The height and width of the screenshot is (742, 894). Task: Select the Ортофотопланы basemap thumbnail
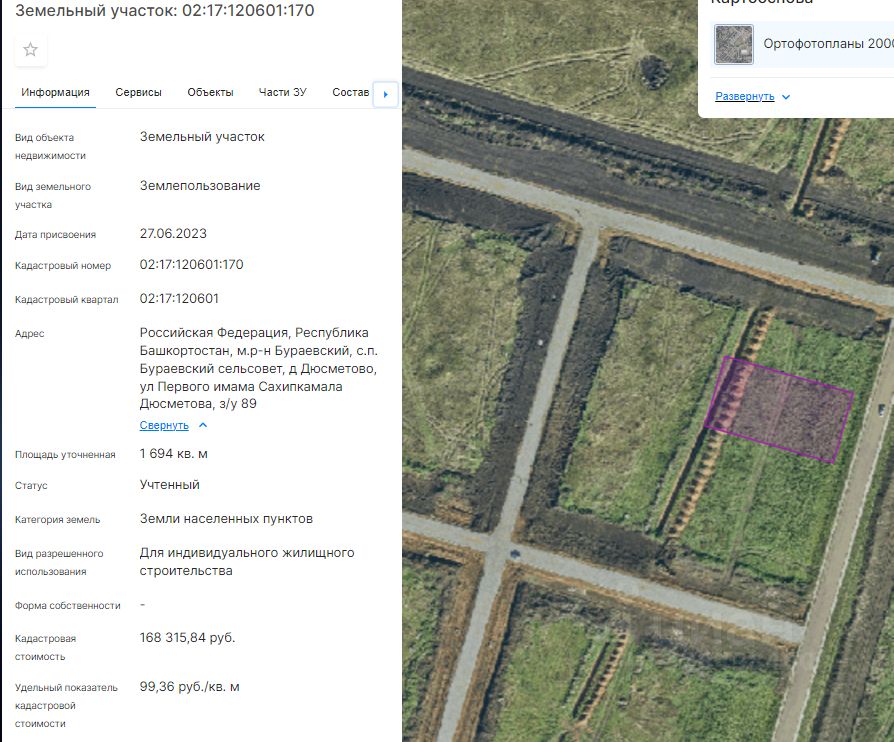point(734,44)
